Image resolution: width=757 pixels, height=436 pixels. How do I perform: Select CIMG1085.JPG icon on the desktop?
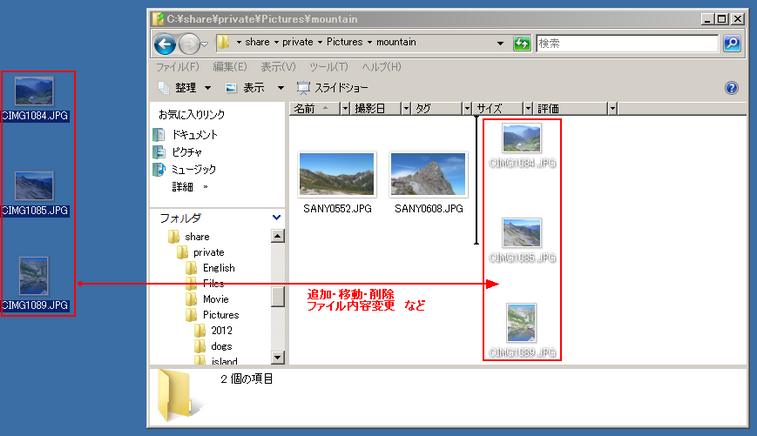[x=35, y=188]
